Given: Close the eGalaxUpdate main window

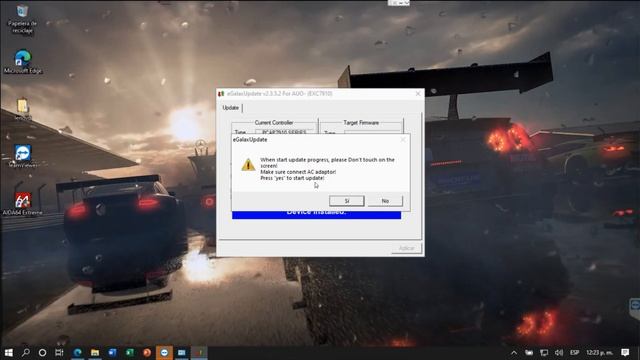Looking at the screenshot, I should tap(418, 93).
